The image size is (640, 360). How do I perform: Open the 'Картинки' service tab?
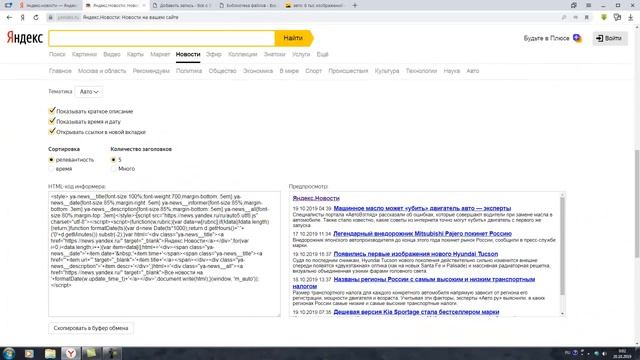(x=84, y=54)
